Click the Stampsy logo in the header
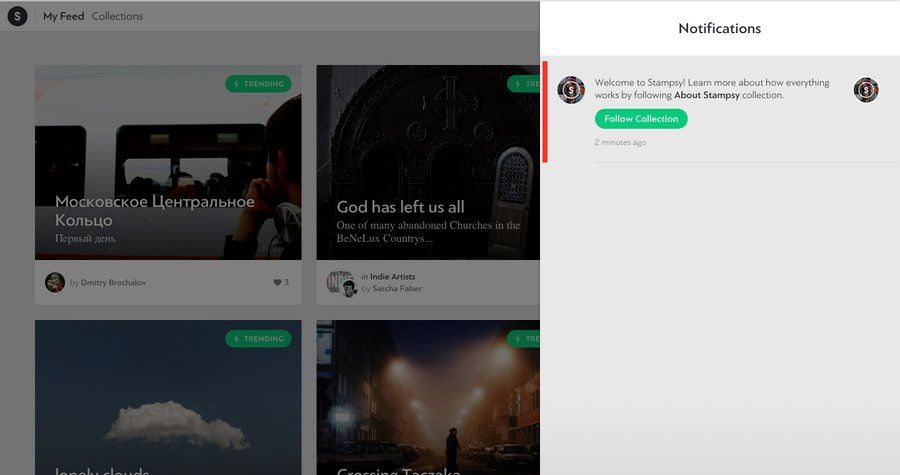This screenshot has height=475, width=900. pyautogui.click(x=17, y=16)
